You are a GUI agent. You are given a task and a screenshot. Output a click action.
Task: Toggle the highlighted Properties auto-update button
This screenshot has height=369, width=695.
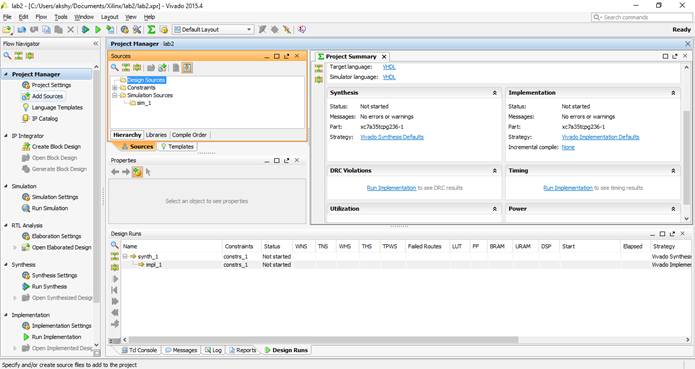click(137, 172)
